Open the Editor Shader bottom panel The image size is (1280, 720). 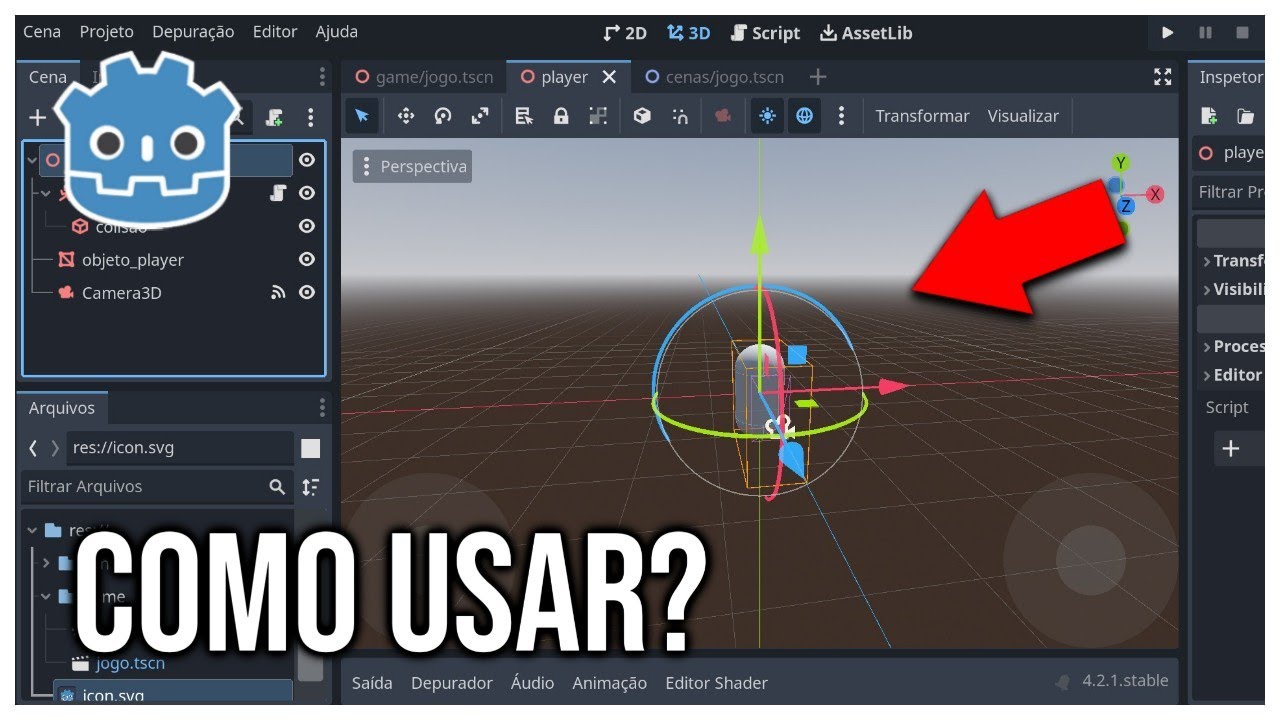717,683
